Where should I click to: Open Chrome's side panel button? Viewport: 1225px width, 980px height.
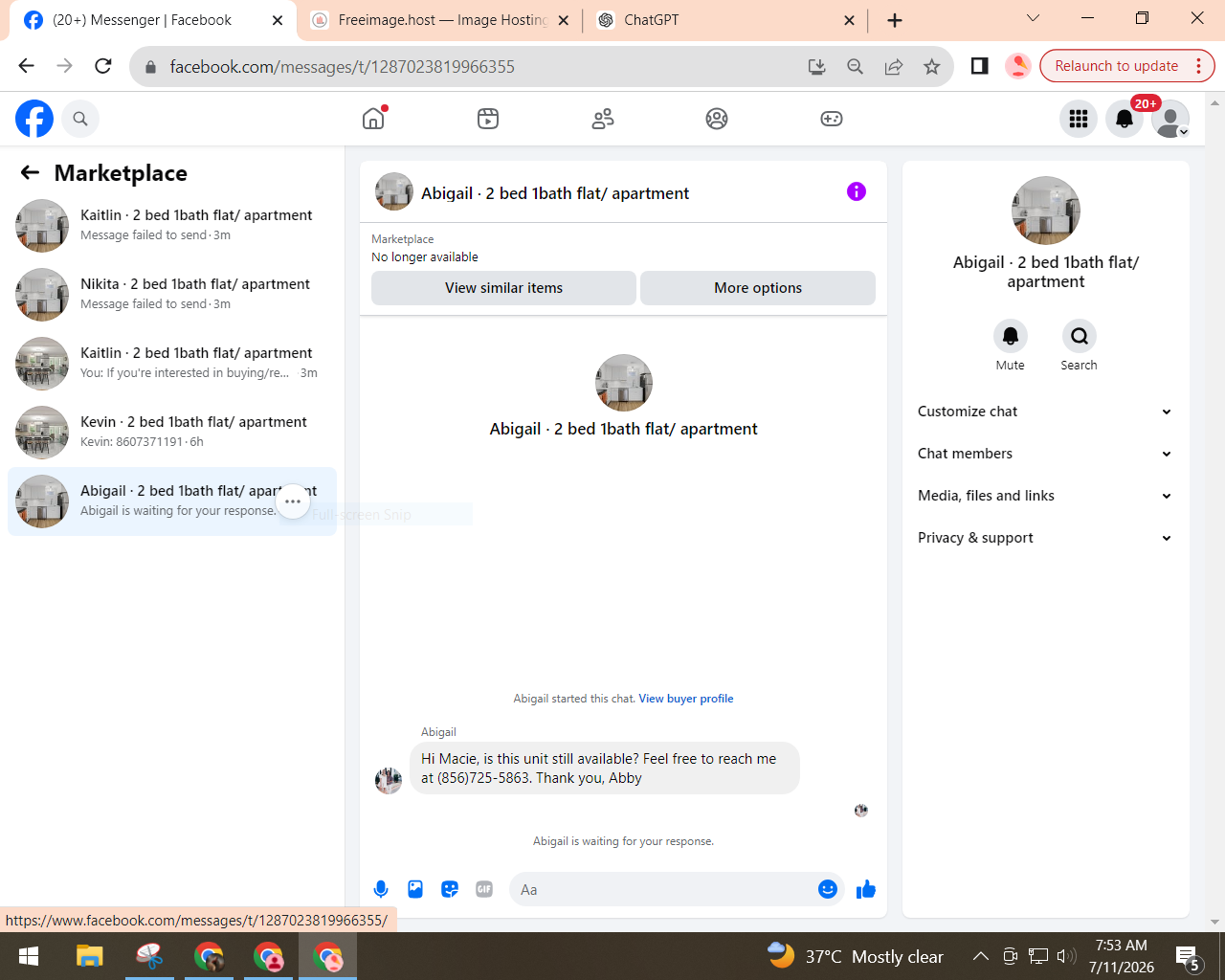979,66
